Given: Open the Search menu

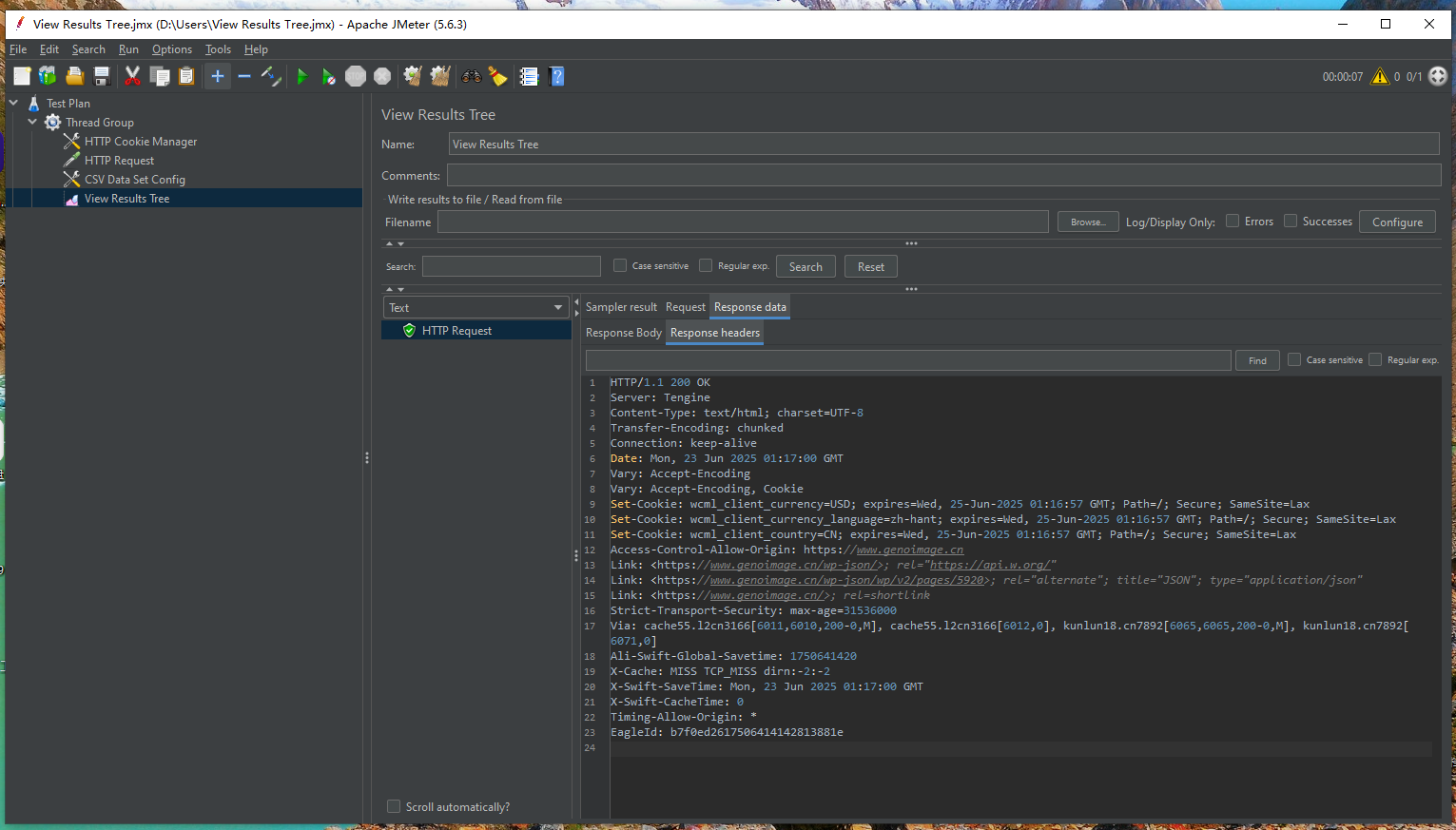Looking at the screenshot, I should click(x=88, y=49).
